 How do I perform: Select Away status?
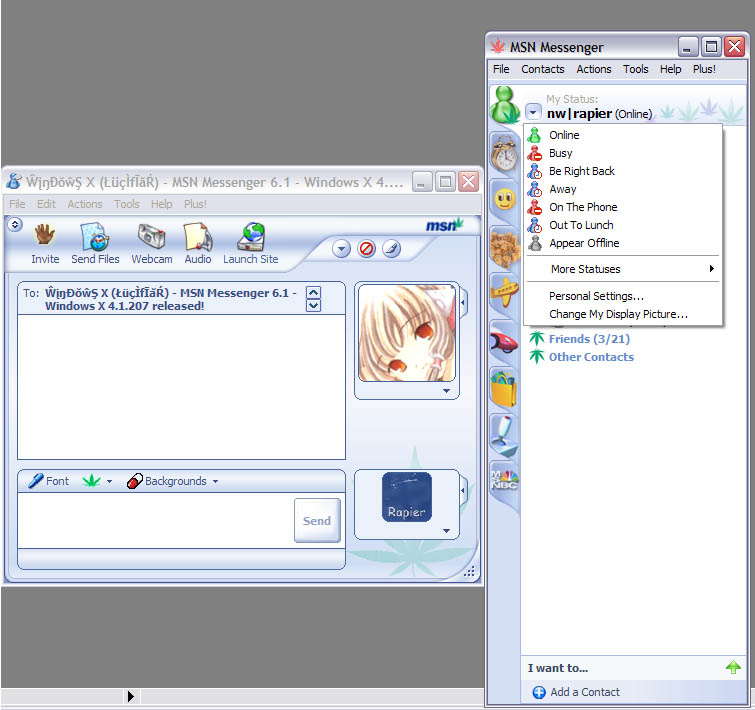[x=623, y=189]
